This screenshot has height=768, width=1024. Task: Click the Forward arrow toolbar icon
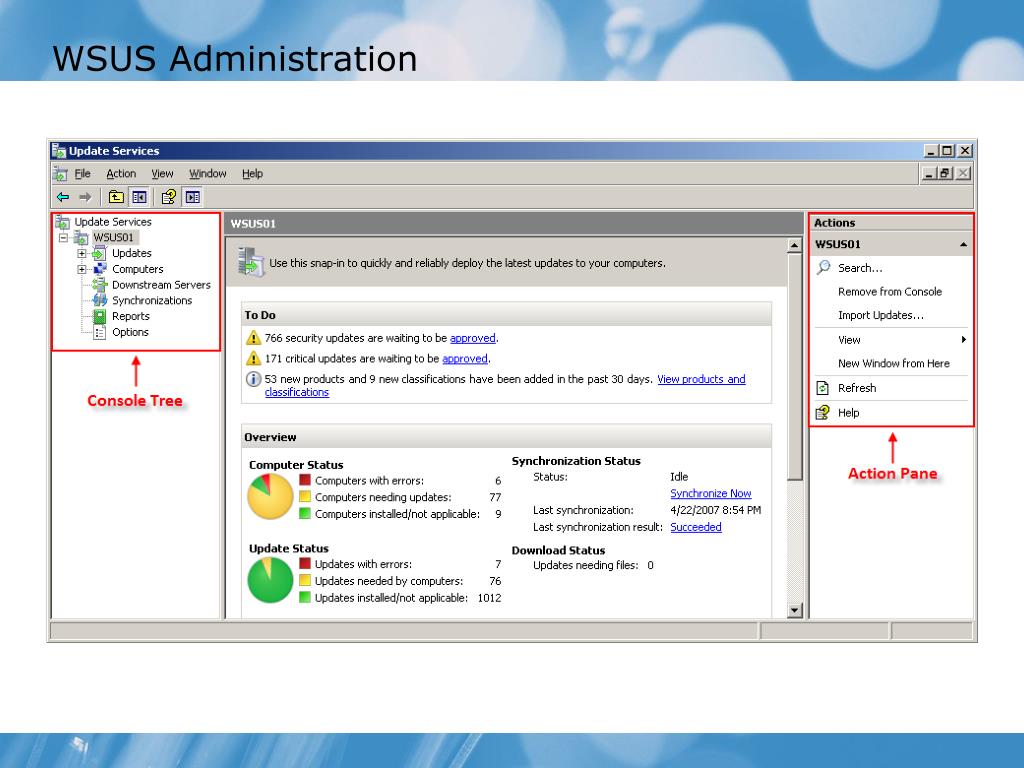85,197
